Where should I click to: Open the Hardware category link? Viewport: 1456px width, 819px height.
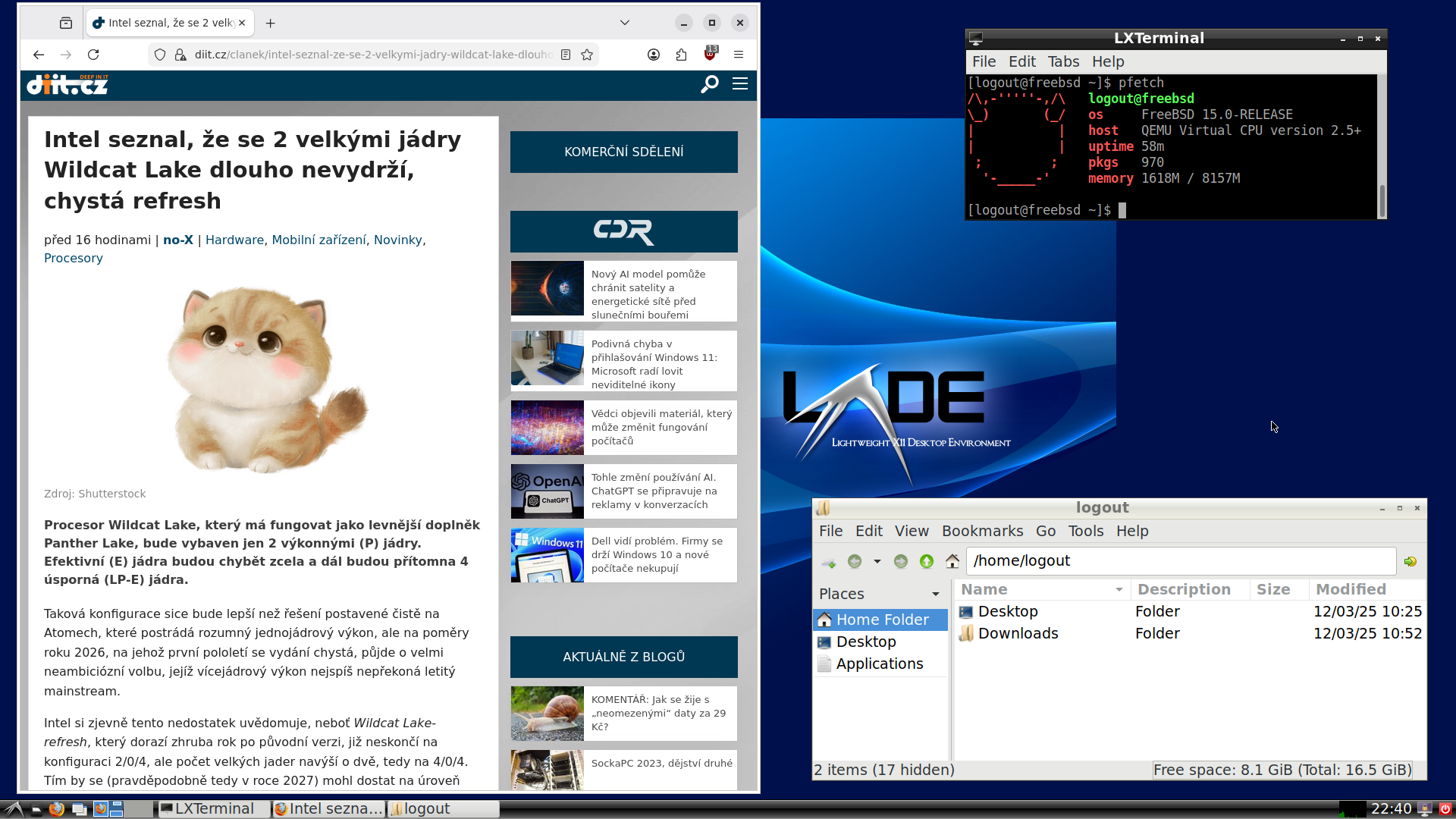(234, 240)
